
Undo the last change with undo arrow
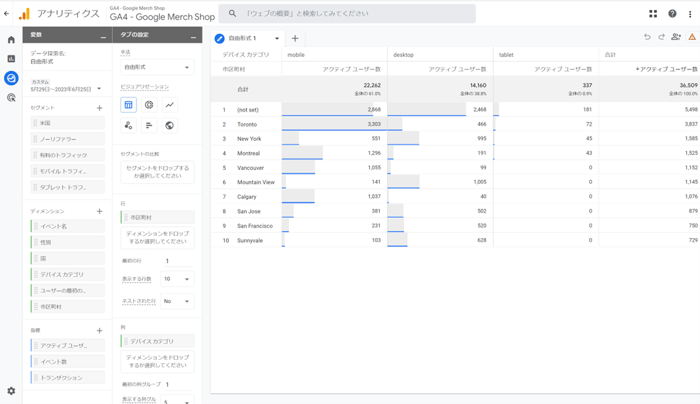647,38
